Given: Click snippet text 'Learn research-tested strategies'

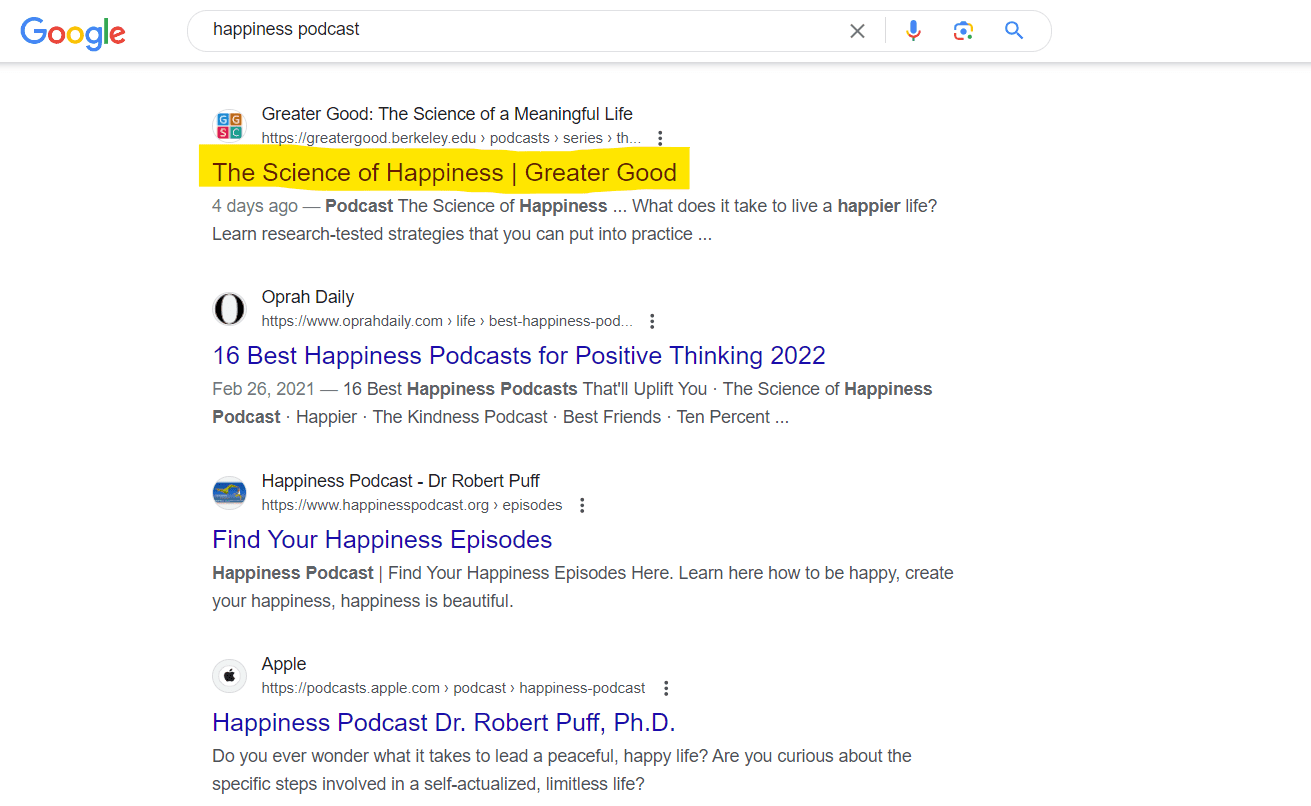Looking at the screenshot, I should coord(336,234).
